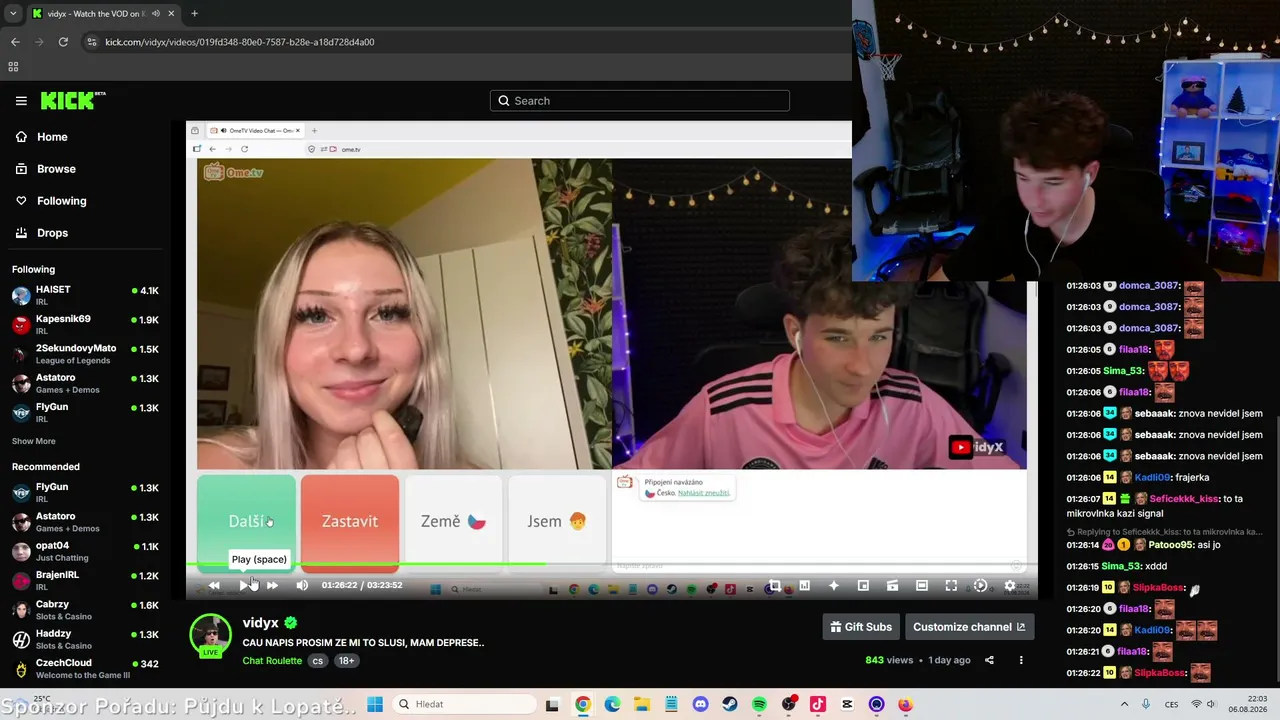
Task: Open the video player settings gear
Action: (1010, 586)
